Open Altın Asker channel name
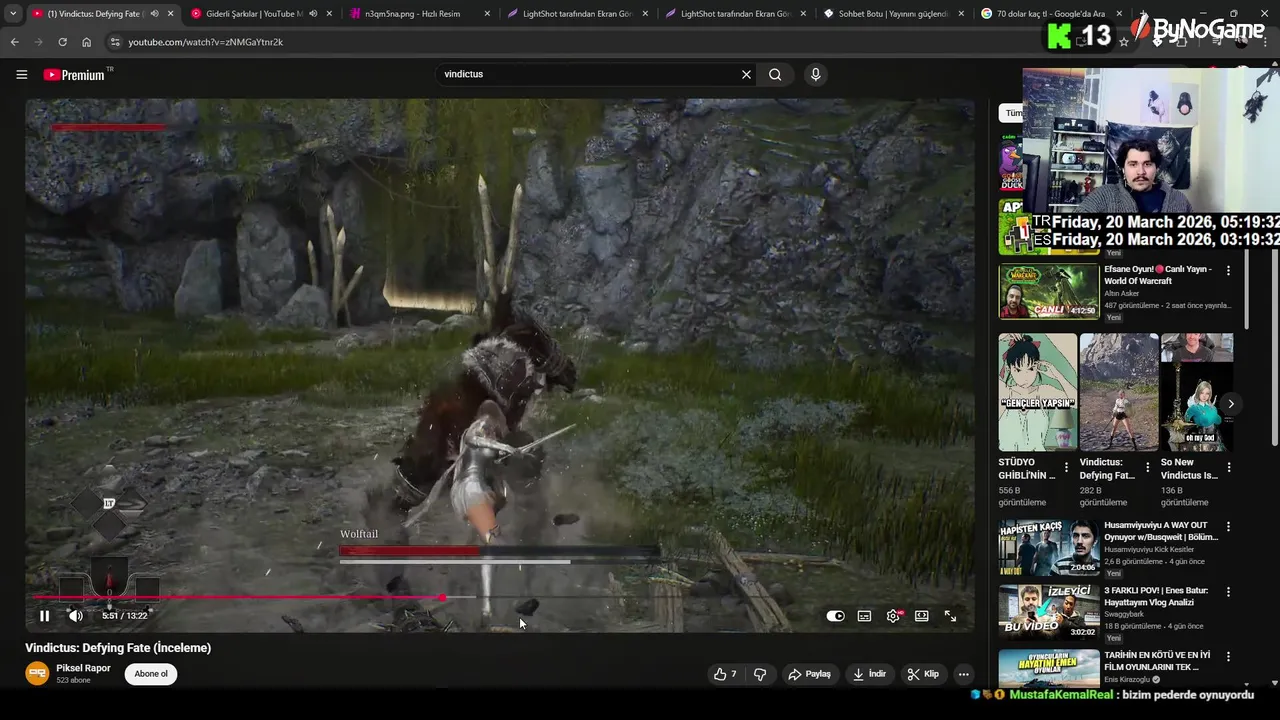The height and width of the screenshot is (720, 1280). point(1124,293)
